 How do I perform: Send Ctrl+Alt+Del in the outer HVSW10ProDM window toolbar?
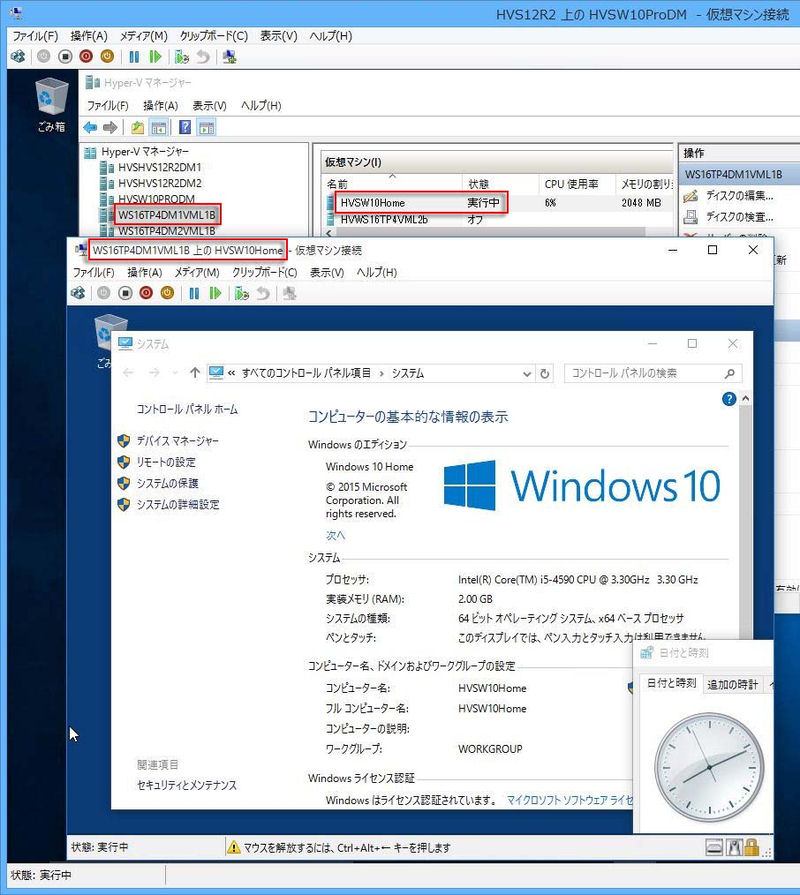(x=18, y=57)
